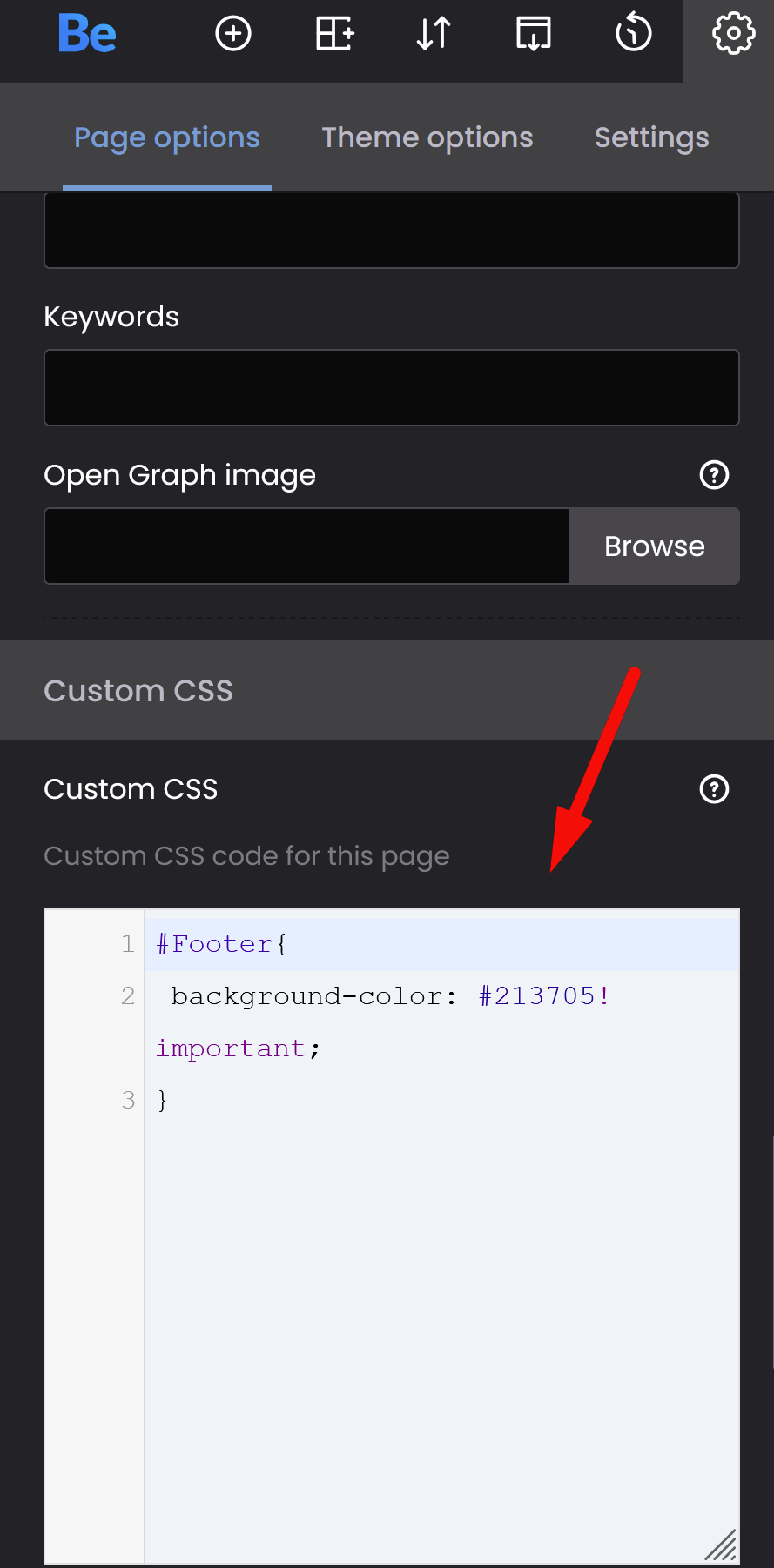Screen dimensions: 774x1568
Task: Click the Be logo icon
Action: (x=87, y=35)
